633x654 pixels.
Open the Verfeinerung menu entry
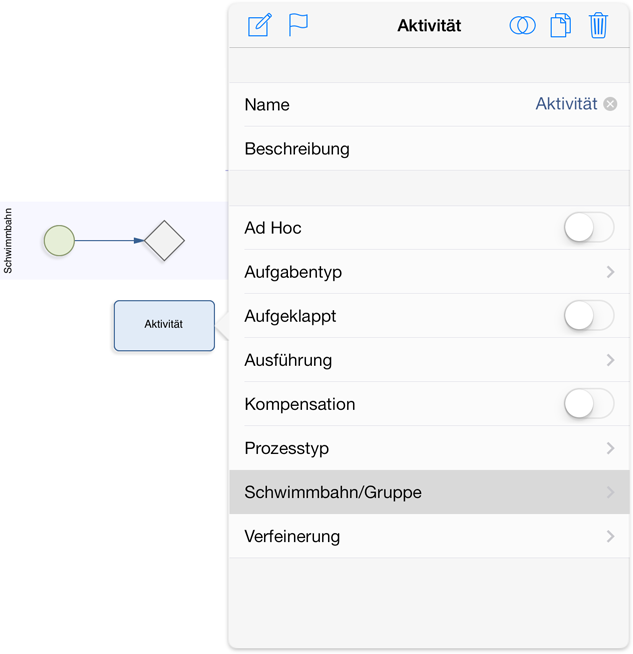[429, 536]
